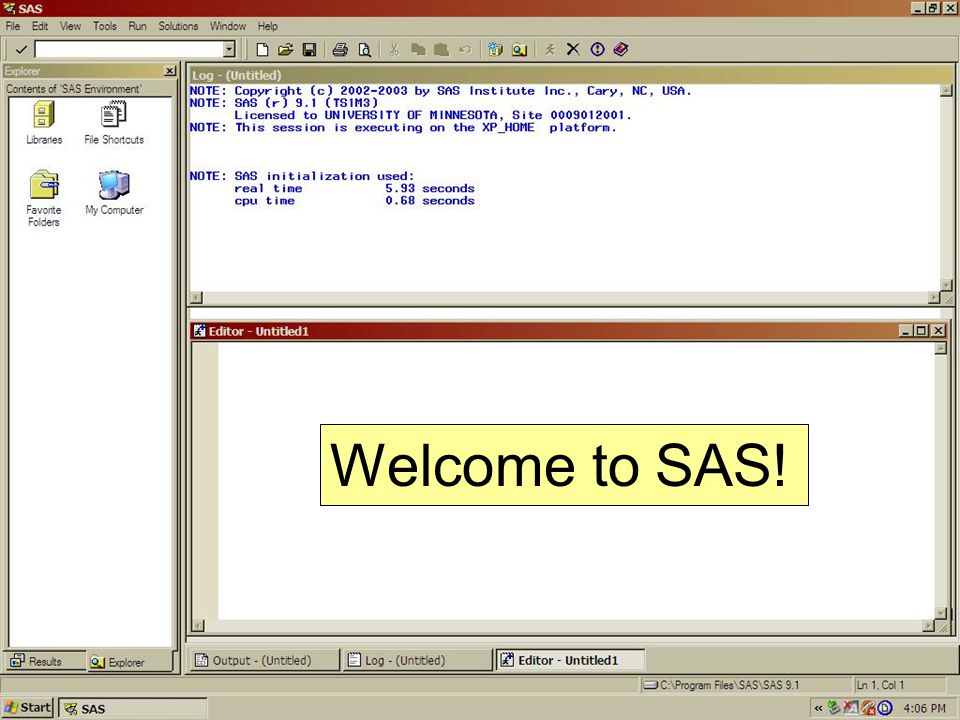Screen dimensions: 960x720
Task: Click the New Library toolbar icon
Action: pyautogui.click(x=495, y=50)
